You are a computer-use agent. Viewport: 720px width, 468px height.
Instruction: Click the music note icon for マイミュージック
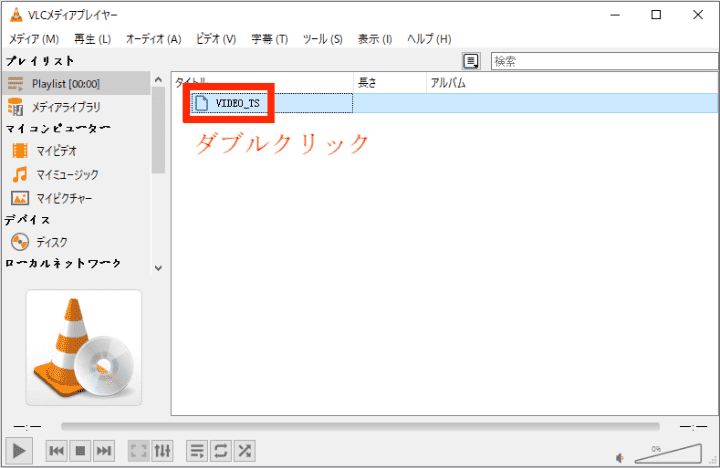tap(20, 175)
